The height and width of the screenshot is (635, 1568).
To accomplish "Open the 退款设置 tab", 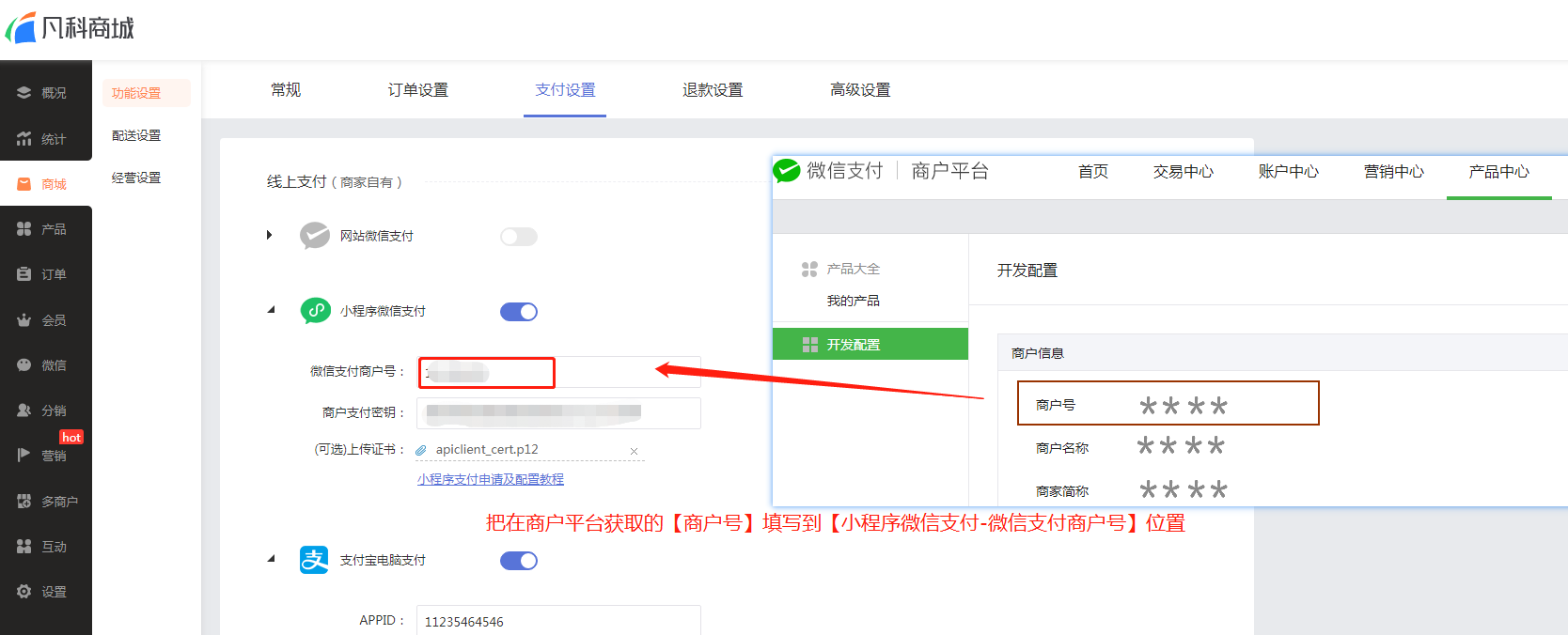I will (713, 89).
